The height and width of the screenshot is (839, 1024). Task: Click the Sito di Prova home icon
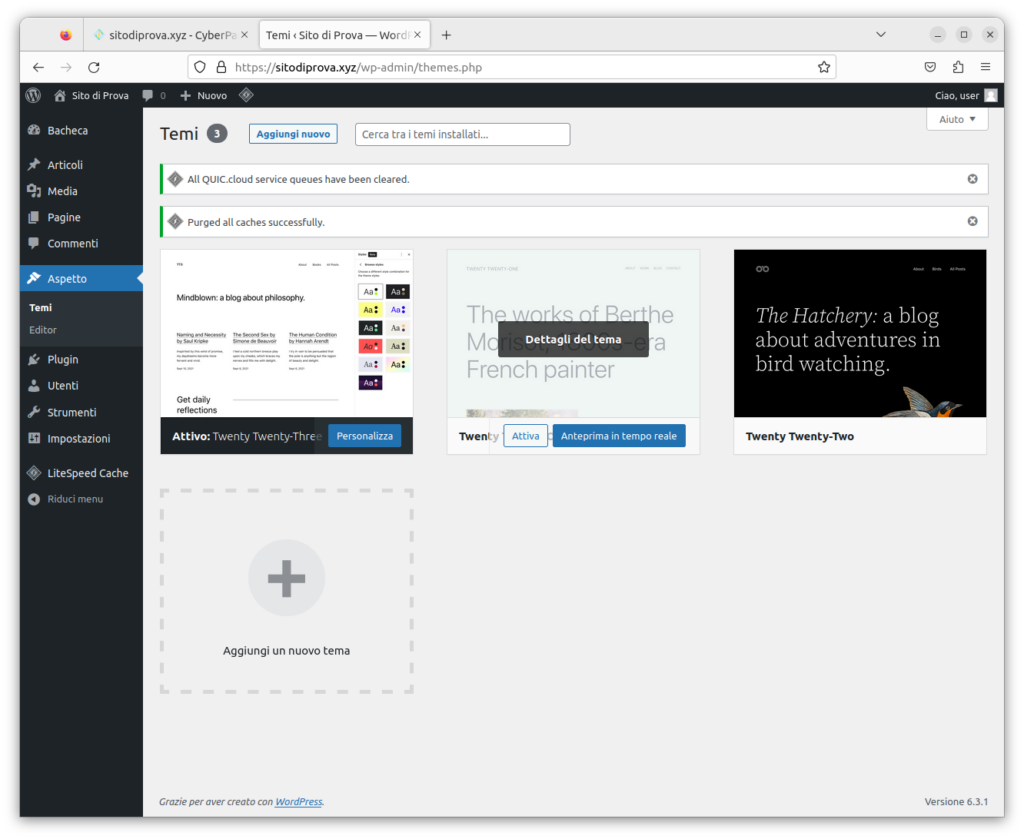[x=59, y=95]
